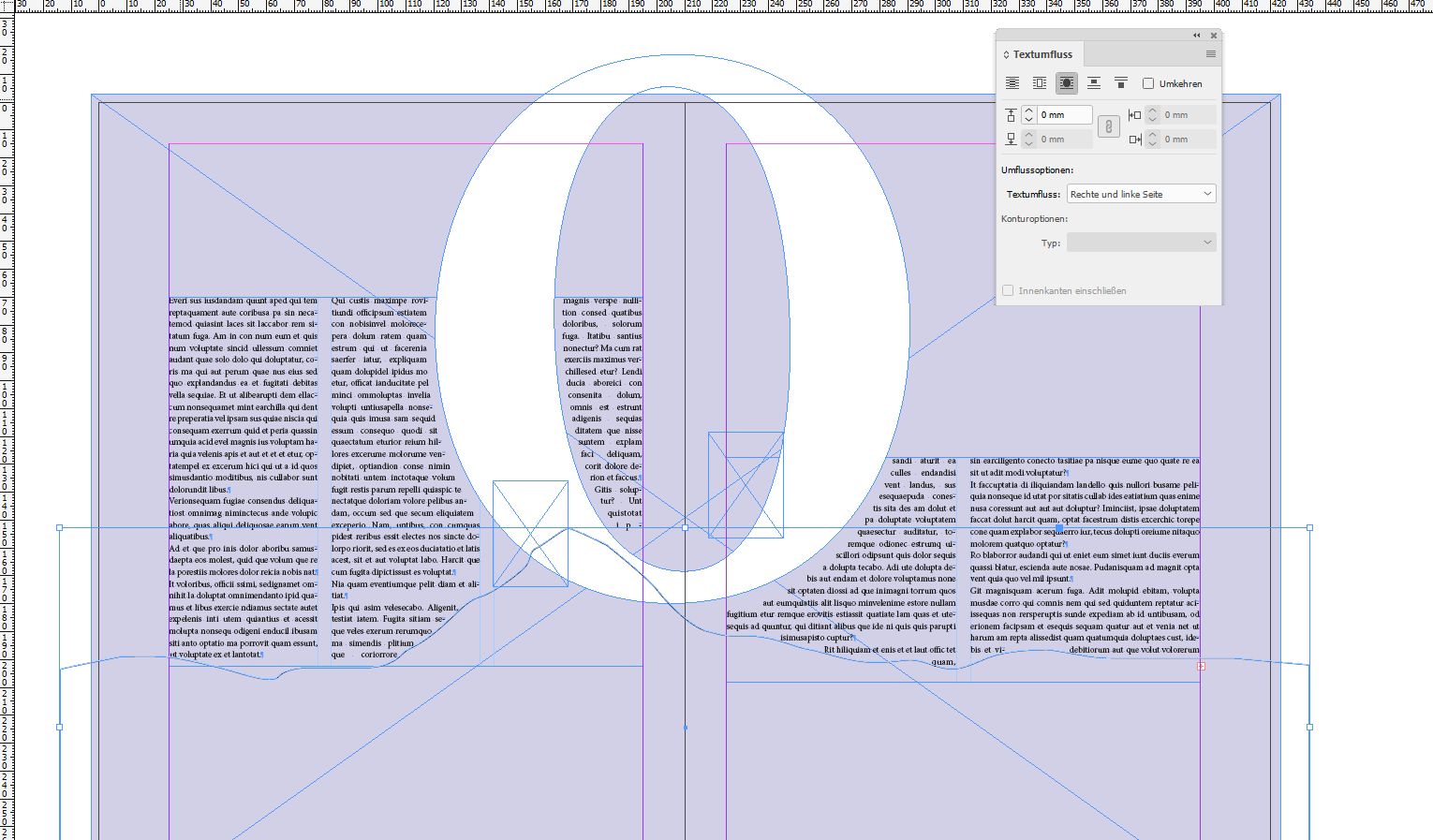This screenshot has height=840, width=1433.
Task: Select the jump to next column wrap icon
Action: click(x=1121, y=82)
